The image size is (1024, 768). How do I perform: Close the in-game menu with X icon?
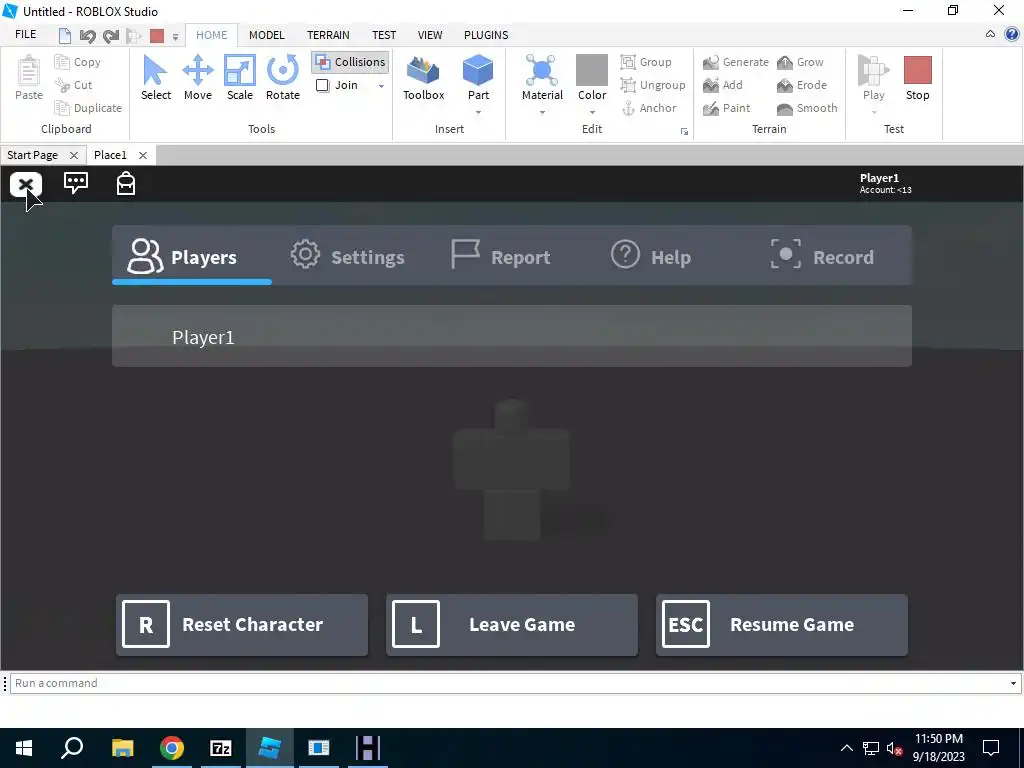tap(26, 185)
